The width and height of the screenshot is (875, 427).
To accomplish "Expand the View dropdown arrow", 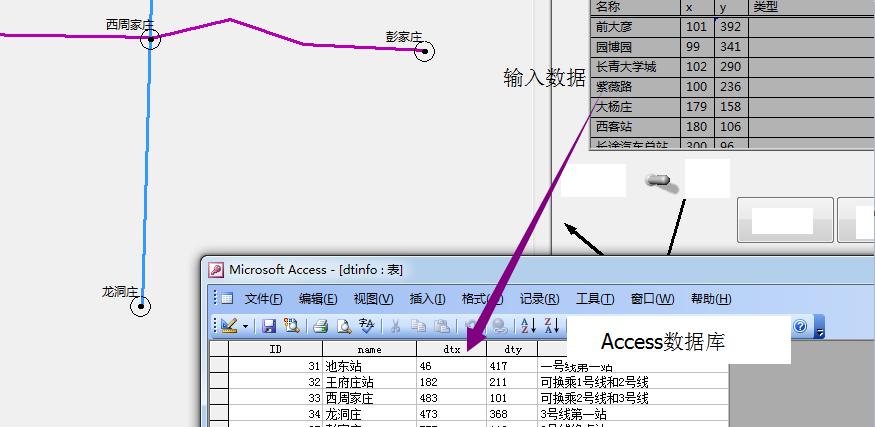I will pyautogui.click(x=246, y=327).
